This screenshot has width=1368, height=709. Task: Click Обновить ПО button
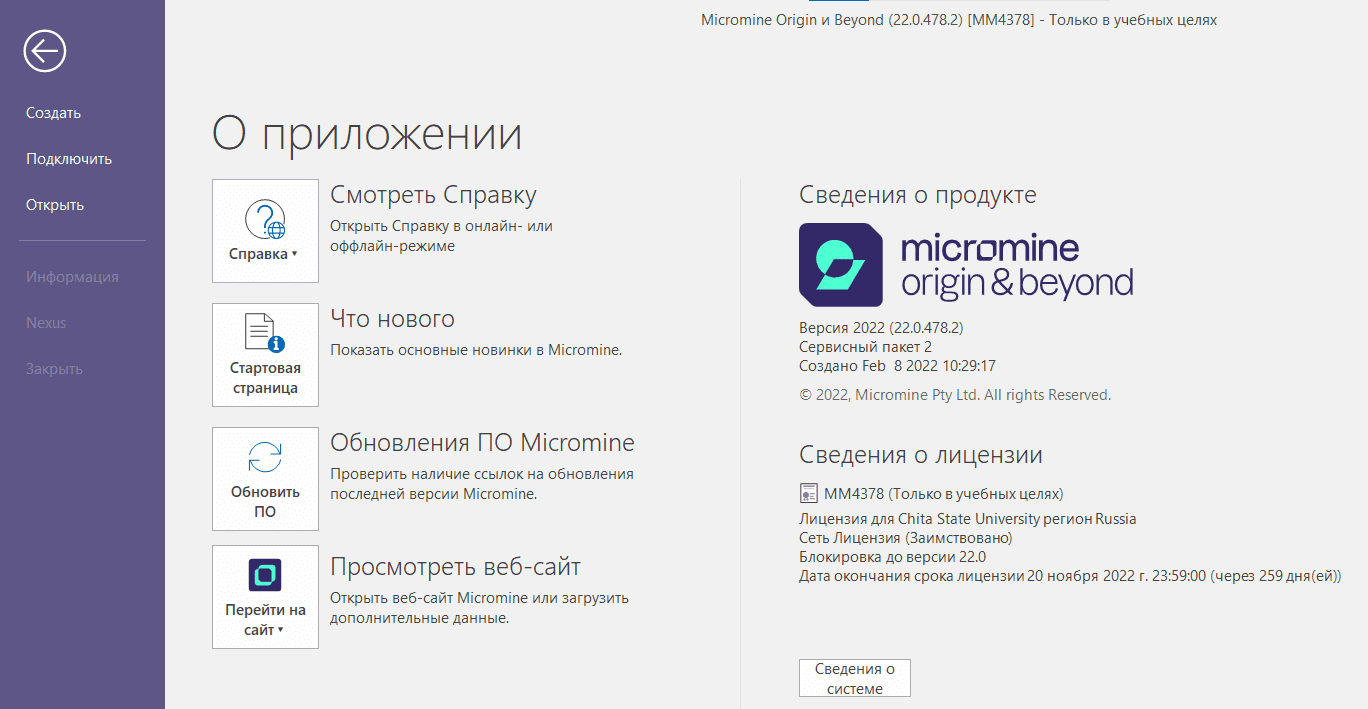coord(265,479)
